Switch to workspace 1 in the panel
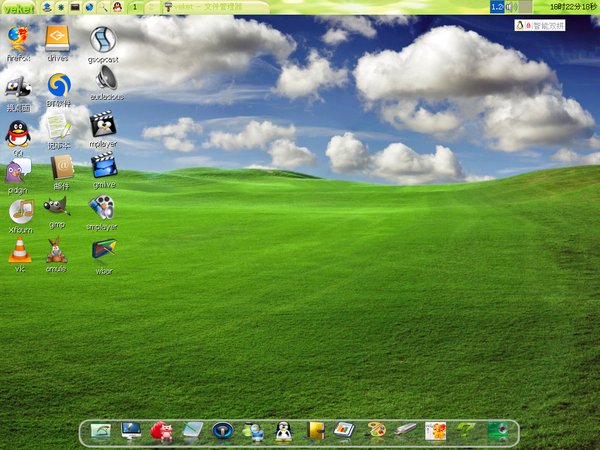Image resolution: width=600 pixels, height=450 pixels. click(x=135, y=7)
